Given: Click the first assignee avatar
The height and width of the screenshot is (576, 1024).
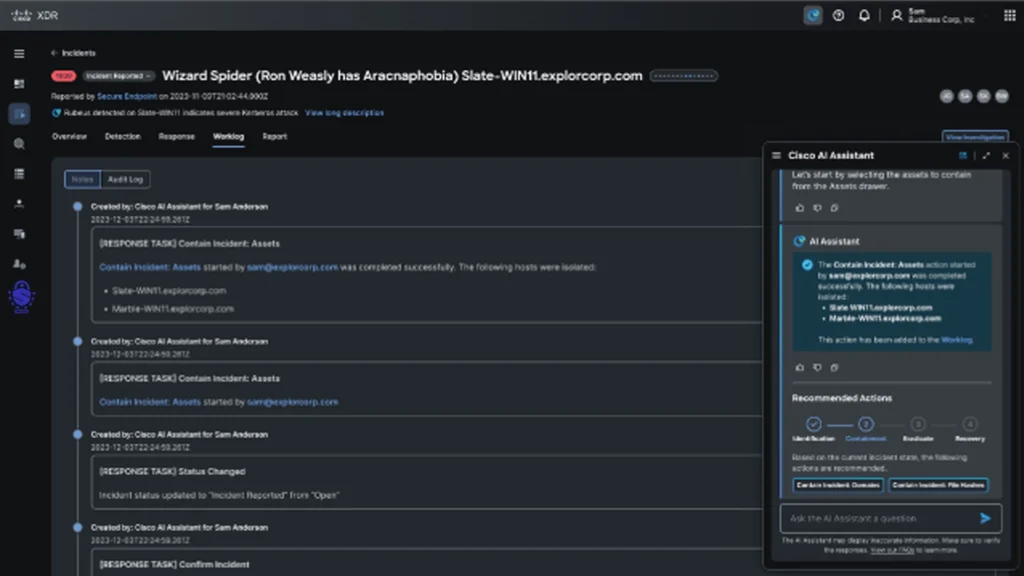Looking at the screenshot, I should point(946,96).
